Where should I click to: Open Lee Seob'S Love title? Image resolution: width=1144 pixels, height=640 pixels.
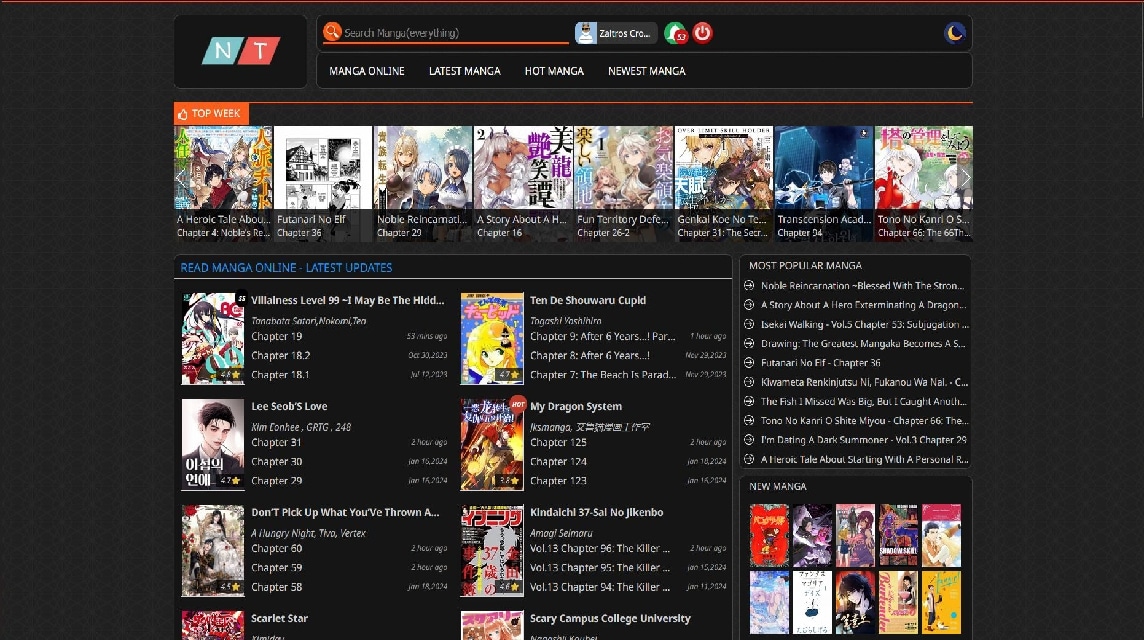point(289,406)
